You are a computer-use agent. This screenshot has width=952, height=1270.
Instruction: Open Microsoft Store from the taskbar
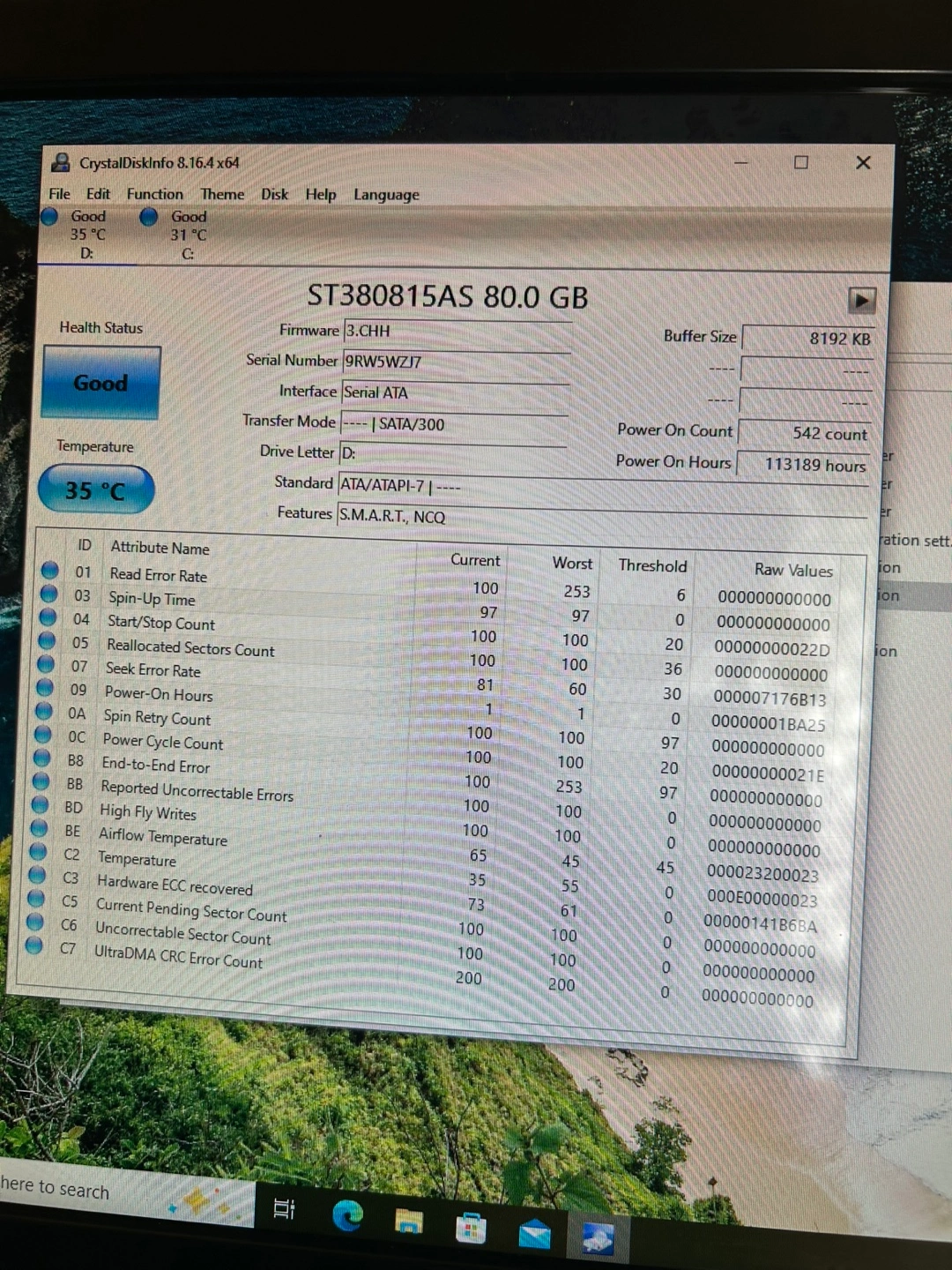(471, 1228)
